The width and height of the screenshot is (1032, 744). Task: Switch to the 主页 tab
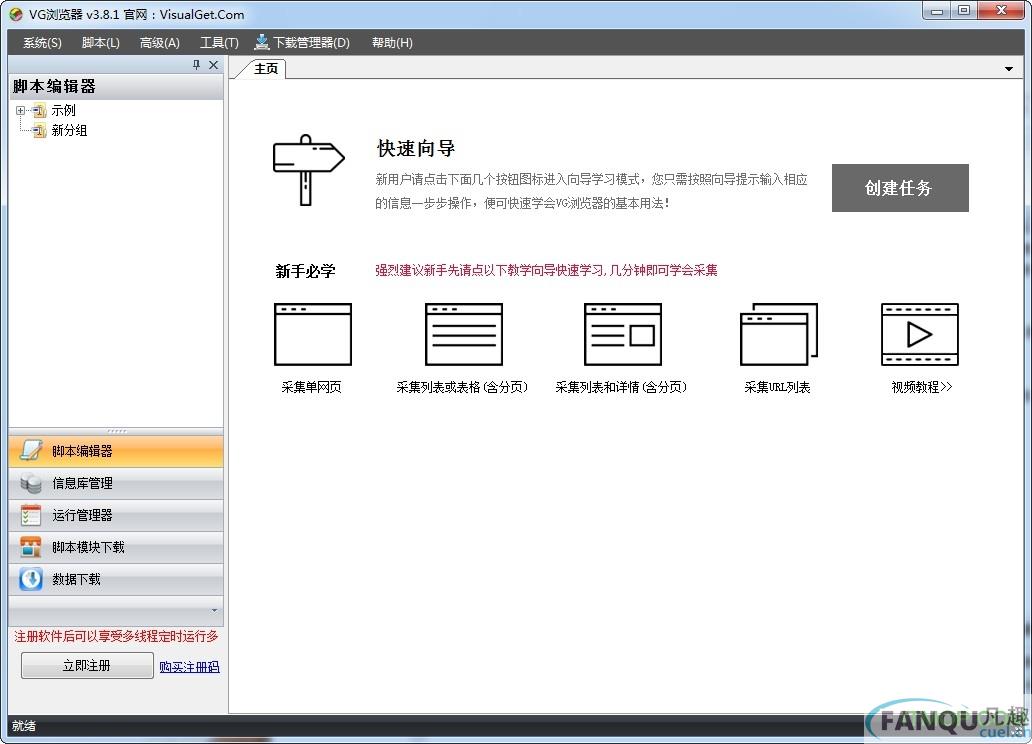[x=266, y=68]
